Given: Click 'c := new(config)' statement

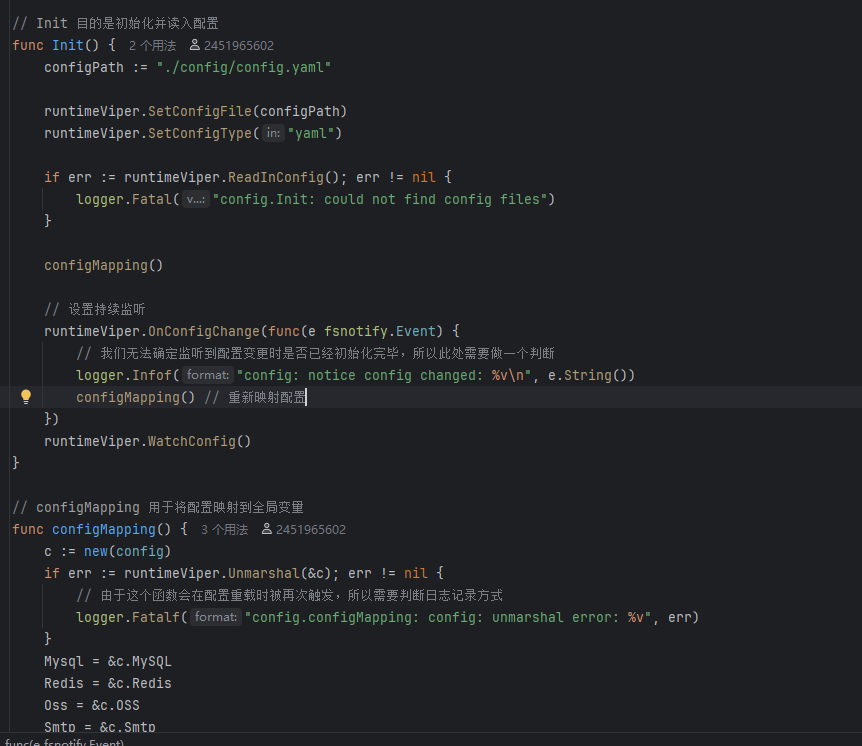Looking at the screenshot, I should pyautogui.click(x=108, y=551).
